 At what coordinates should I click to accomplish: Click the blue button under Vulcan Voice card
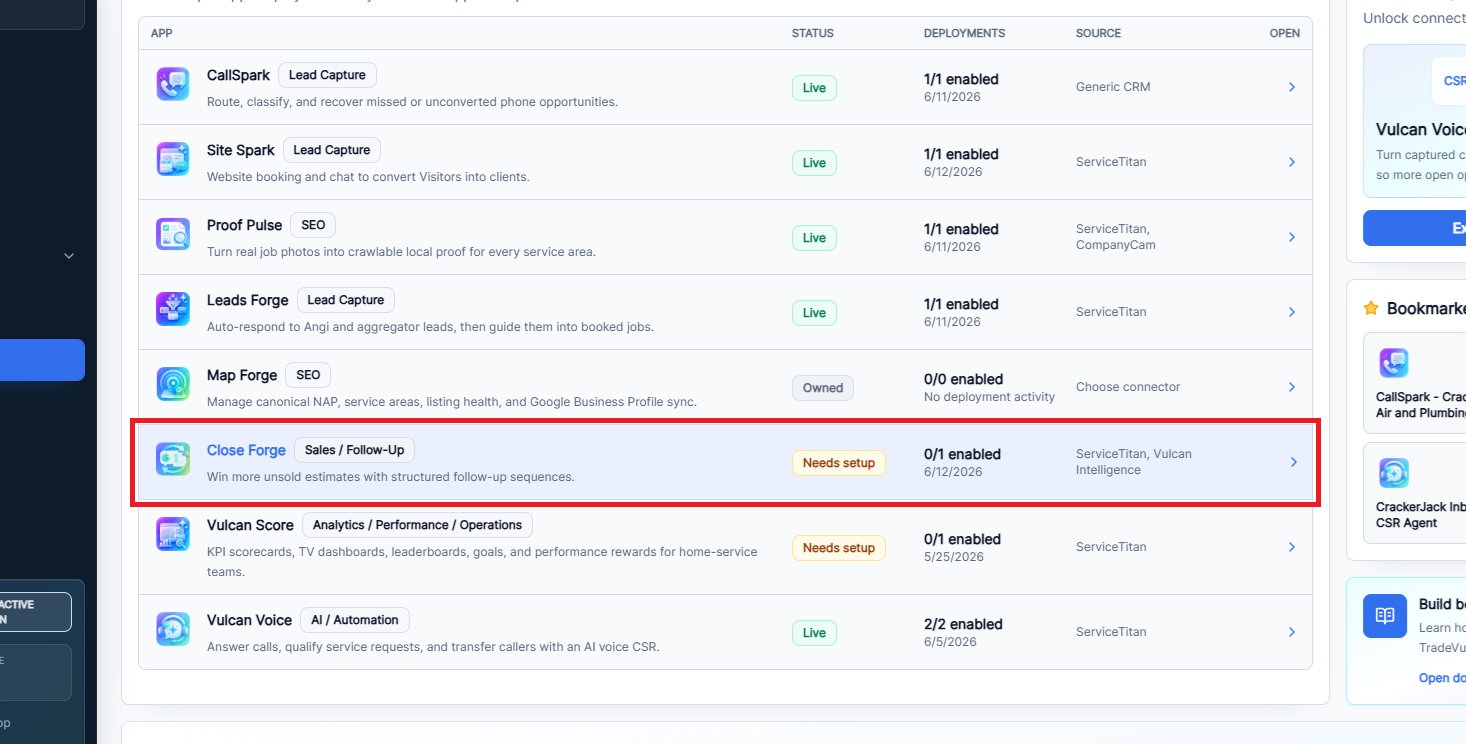tap(1414, 228)
